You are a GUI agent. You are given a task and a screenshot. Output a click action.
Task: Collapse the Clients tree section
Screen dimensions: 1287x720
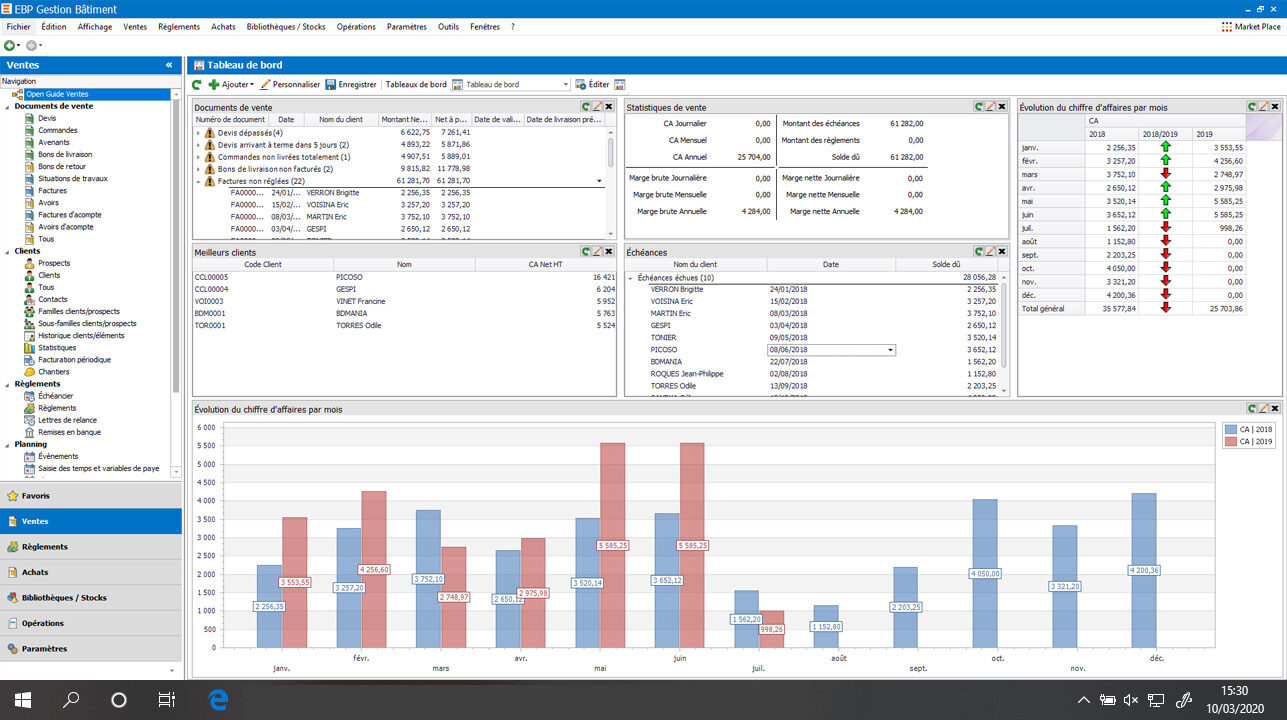[x=7, y=251]
